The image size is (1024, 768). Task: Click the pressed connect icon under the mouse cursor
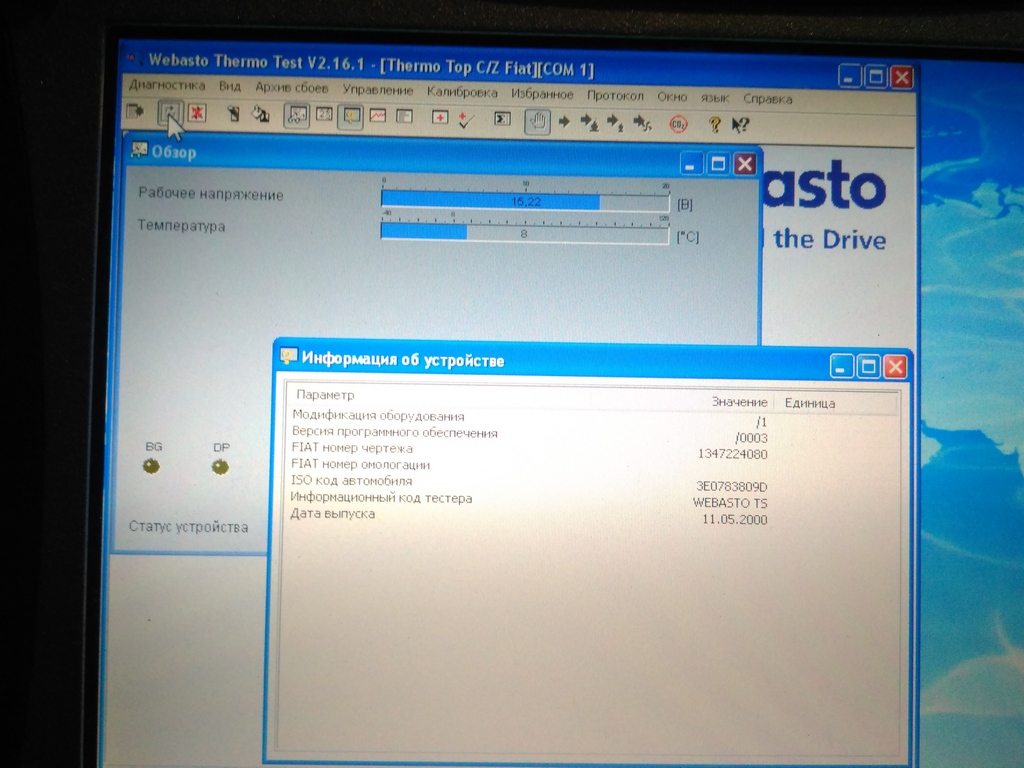point(170,113)
